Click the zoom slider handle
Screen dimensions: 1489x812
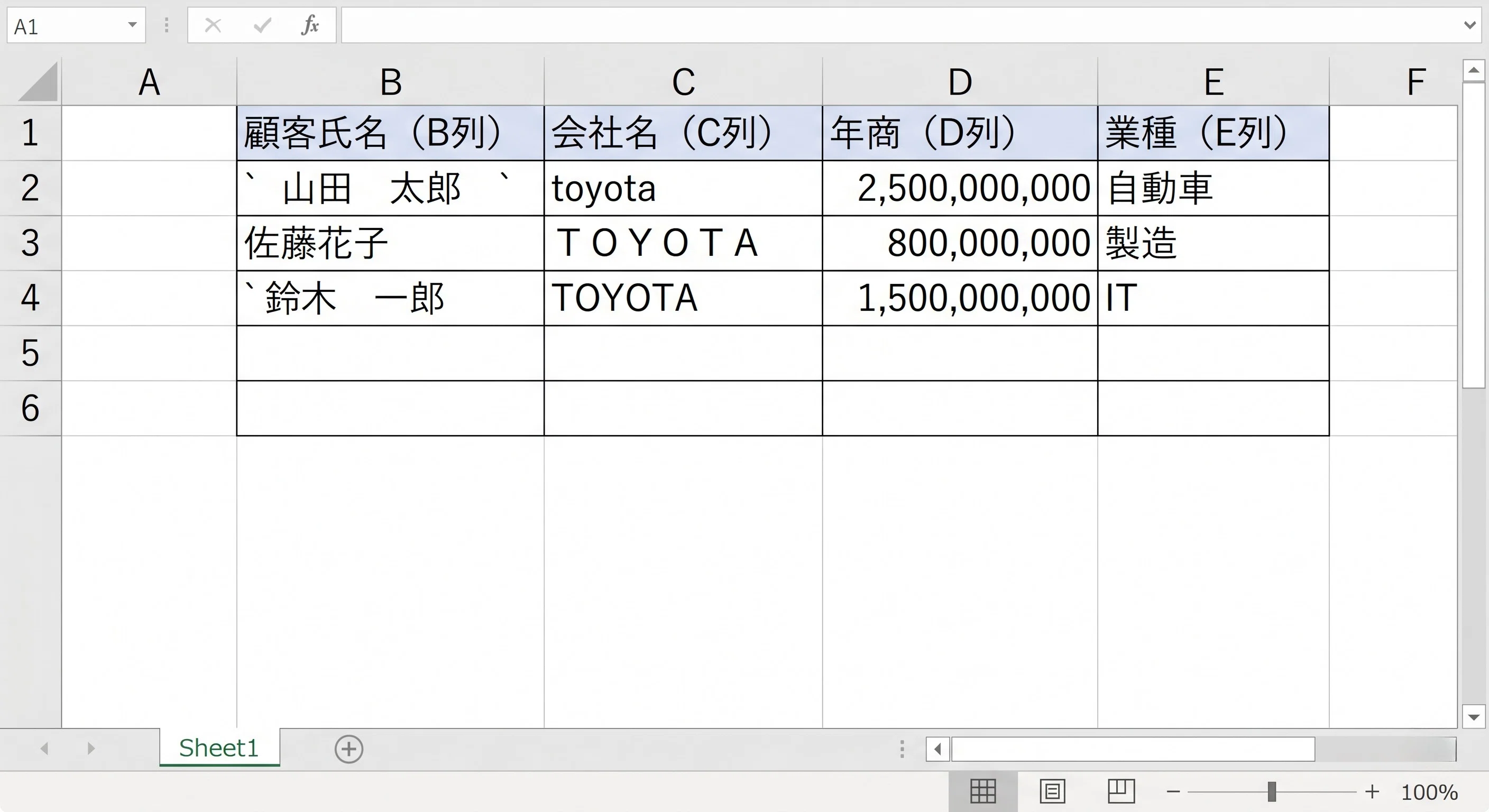click(x=1272, y=792)
